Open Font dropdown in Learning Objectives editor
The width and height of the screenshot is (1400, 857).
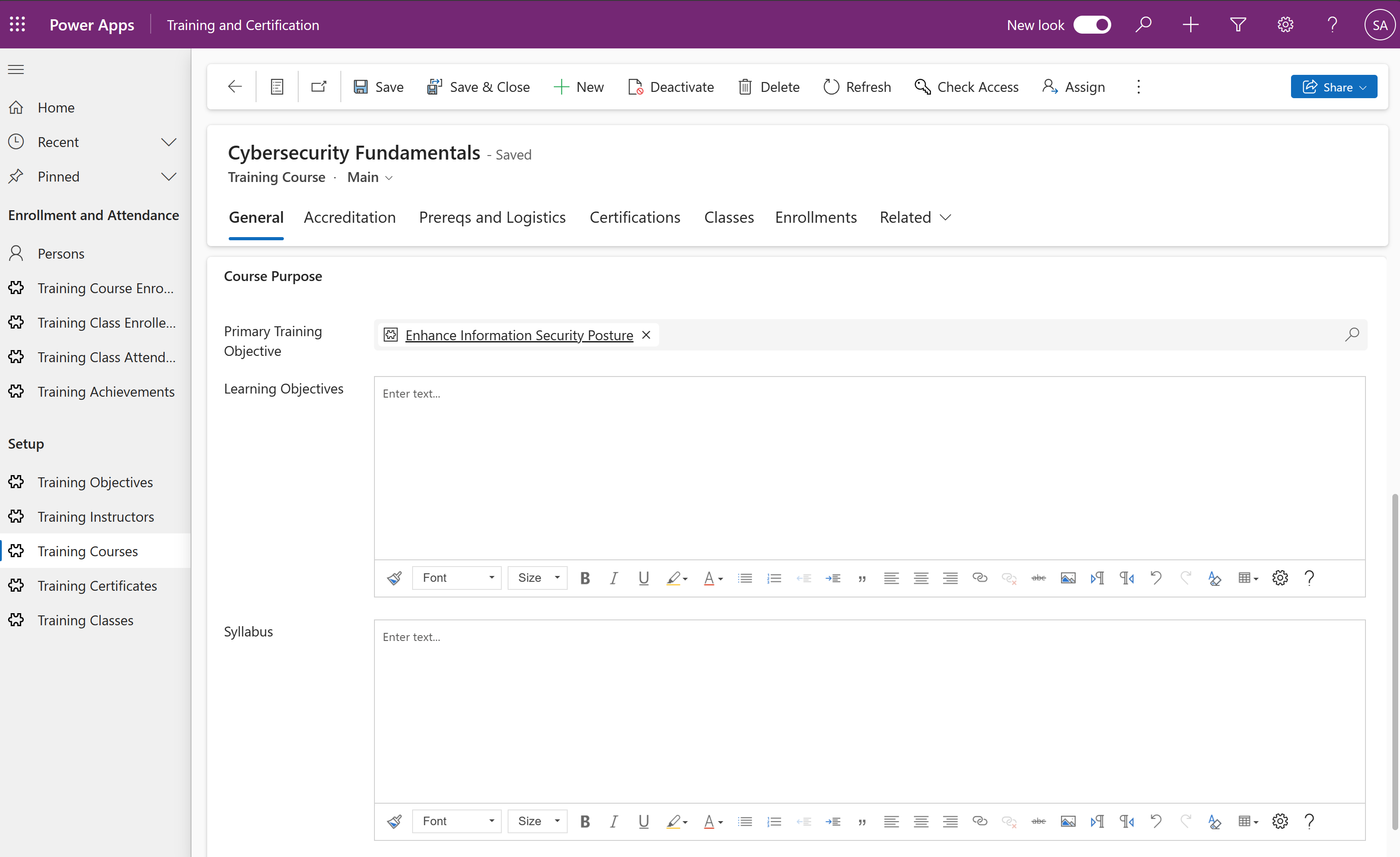(457, 578)
